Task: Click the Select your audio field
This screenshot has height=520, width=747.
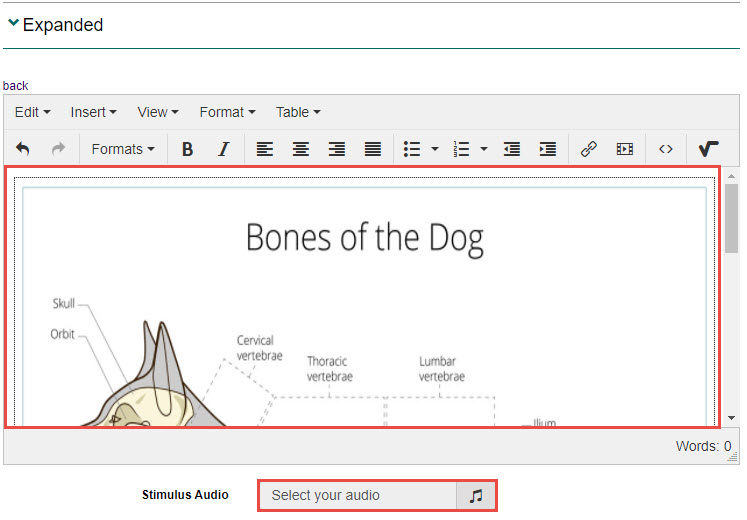Action: [358, 495]
